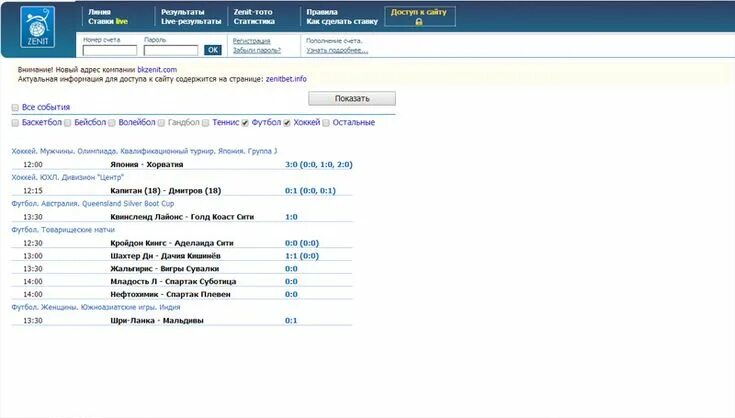This screenshot has width=735, height=418.
Task: Click Забыли пароль? link
Action: 257,50
